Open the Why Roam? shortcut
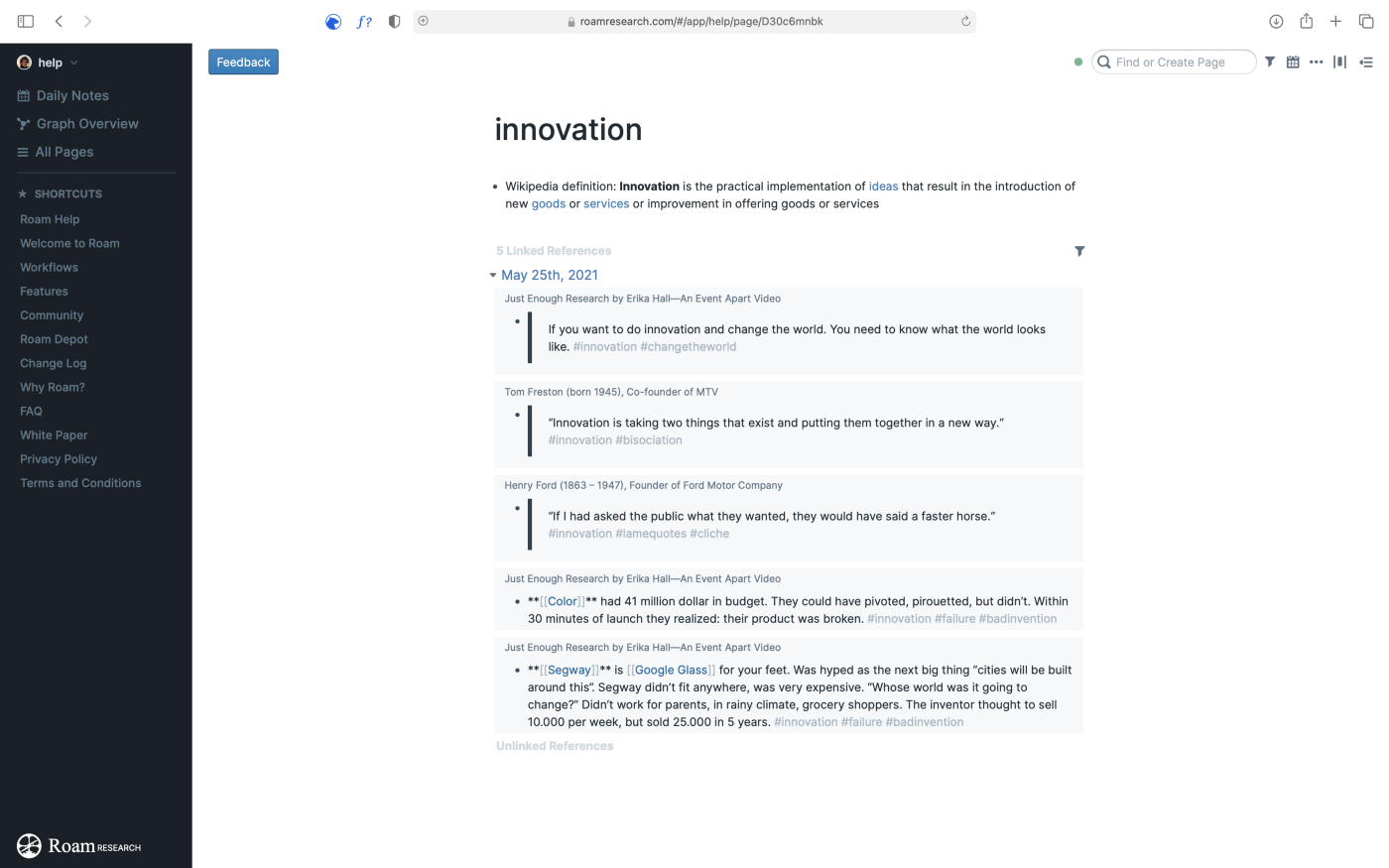Image resolution: width=1389 pixels, height=868 pixels. [x=52, y=387]
